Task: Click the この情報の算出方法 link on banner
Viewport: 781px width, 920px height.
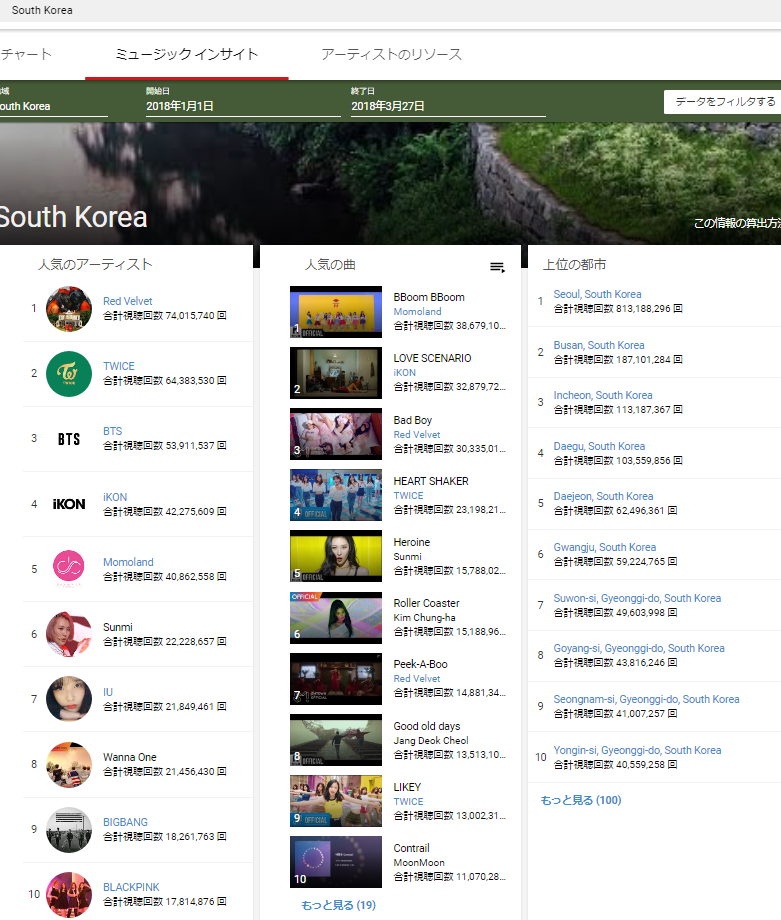Action: tap(738, 223)
